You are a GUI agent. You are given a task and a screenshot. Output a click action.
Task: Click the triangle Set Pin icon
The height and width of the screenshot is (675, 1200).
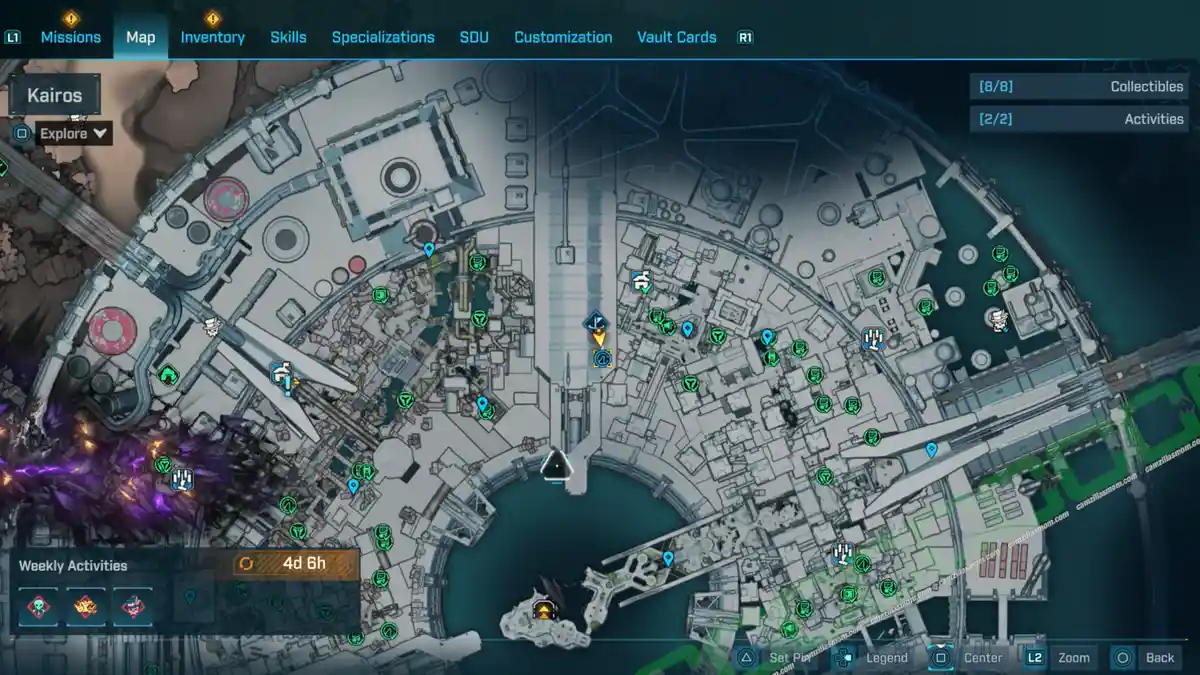[745, 657]
